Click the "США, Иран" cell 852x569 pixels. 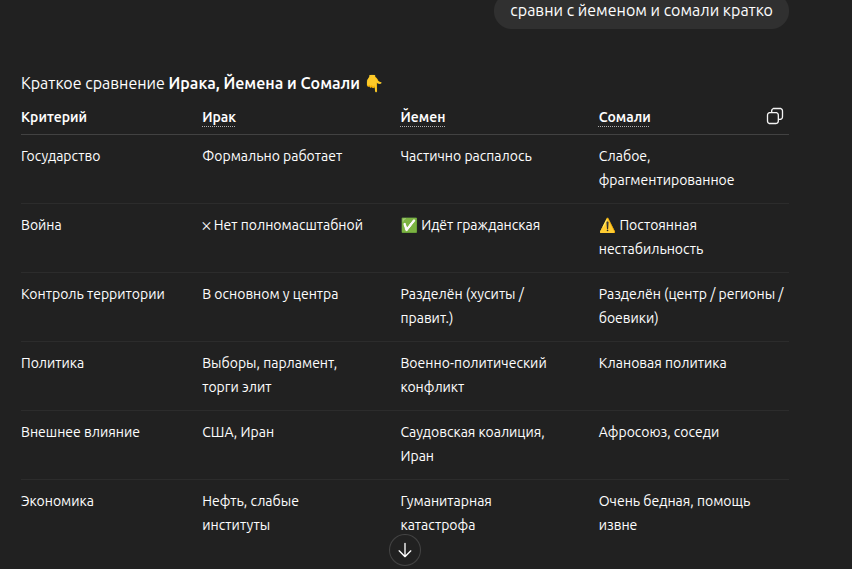(x=238, y=432)
